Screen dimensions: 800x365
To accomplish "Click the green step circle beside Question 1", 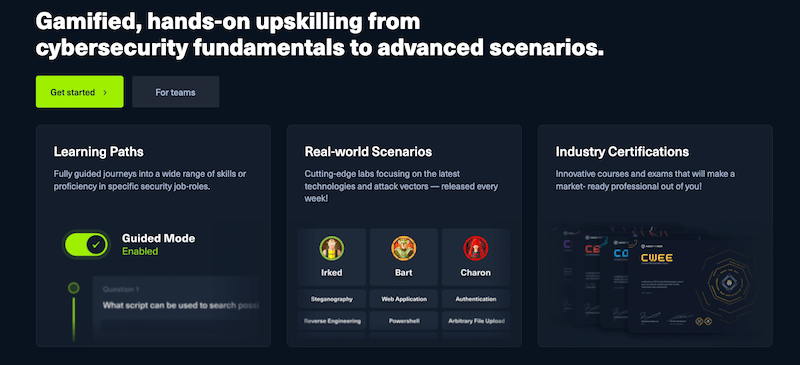I will tap(74, 288).
